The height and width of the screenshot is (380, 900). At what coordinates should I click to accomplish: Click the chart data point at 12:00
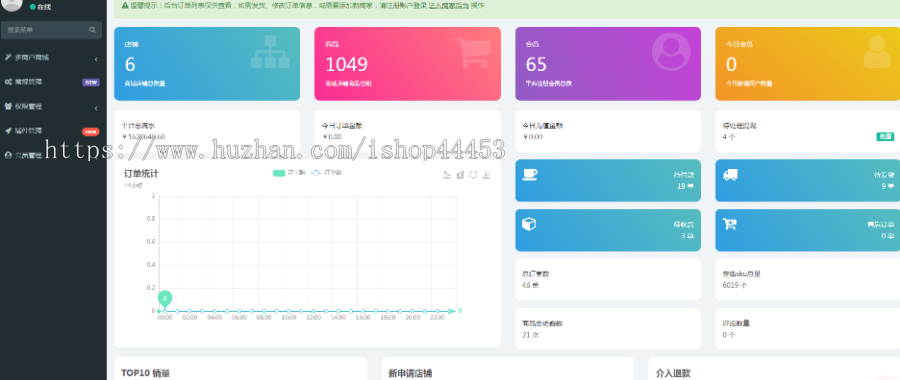click(313, 311)
